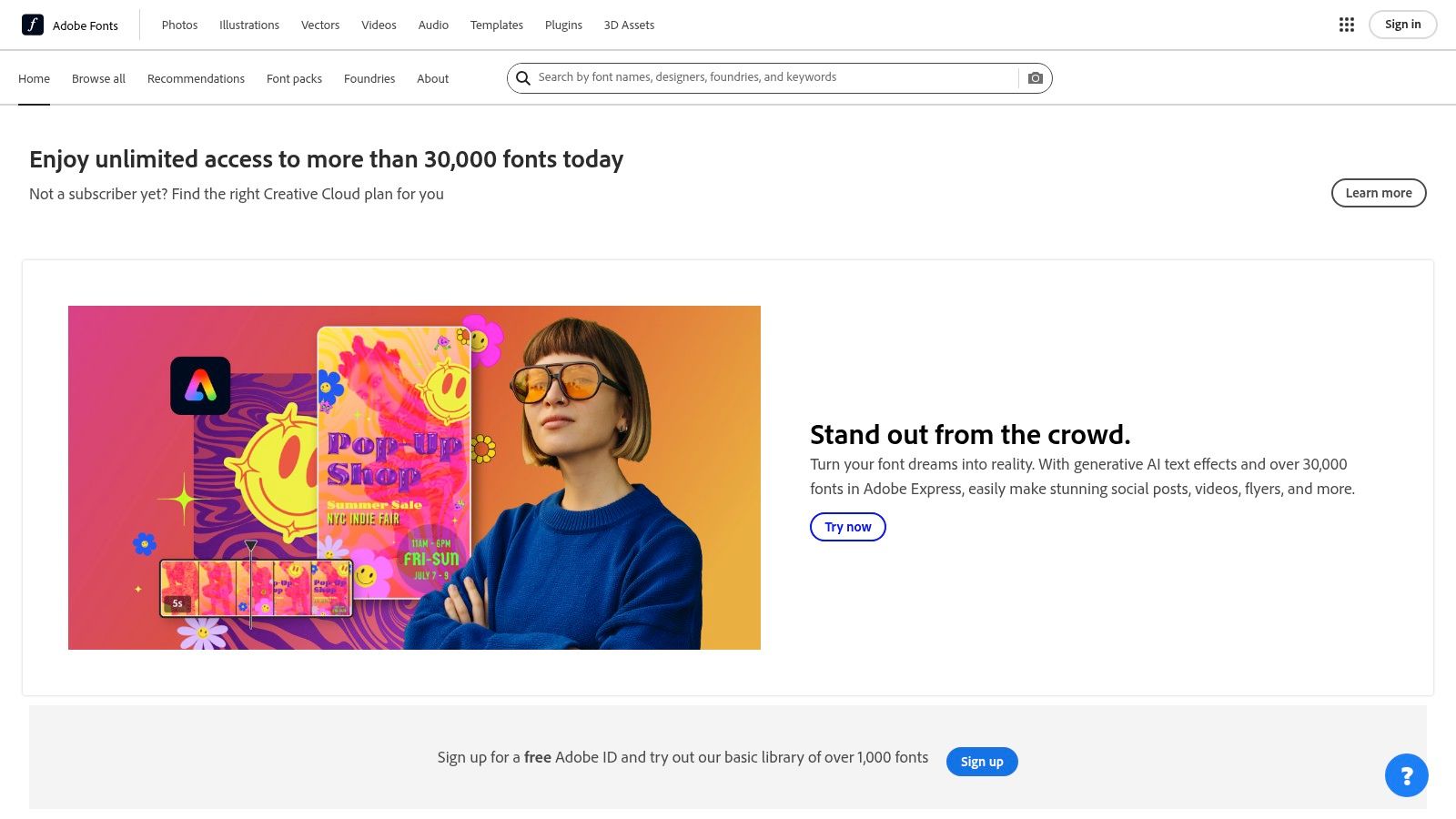Screen dimensions: 1456x819
Task: Click the Adobe Express logo in banner
Action: (200, 386)
